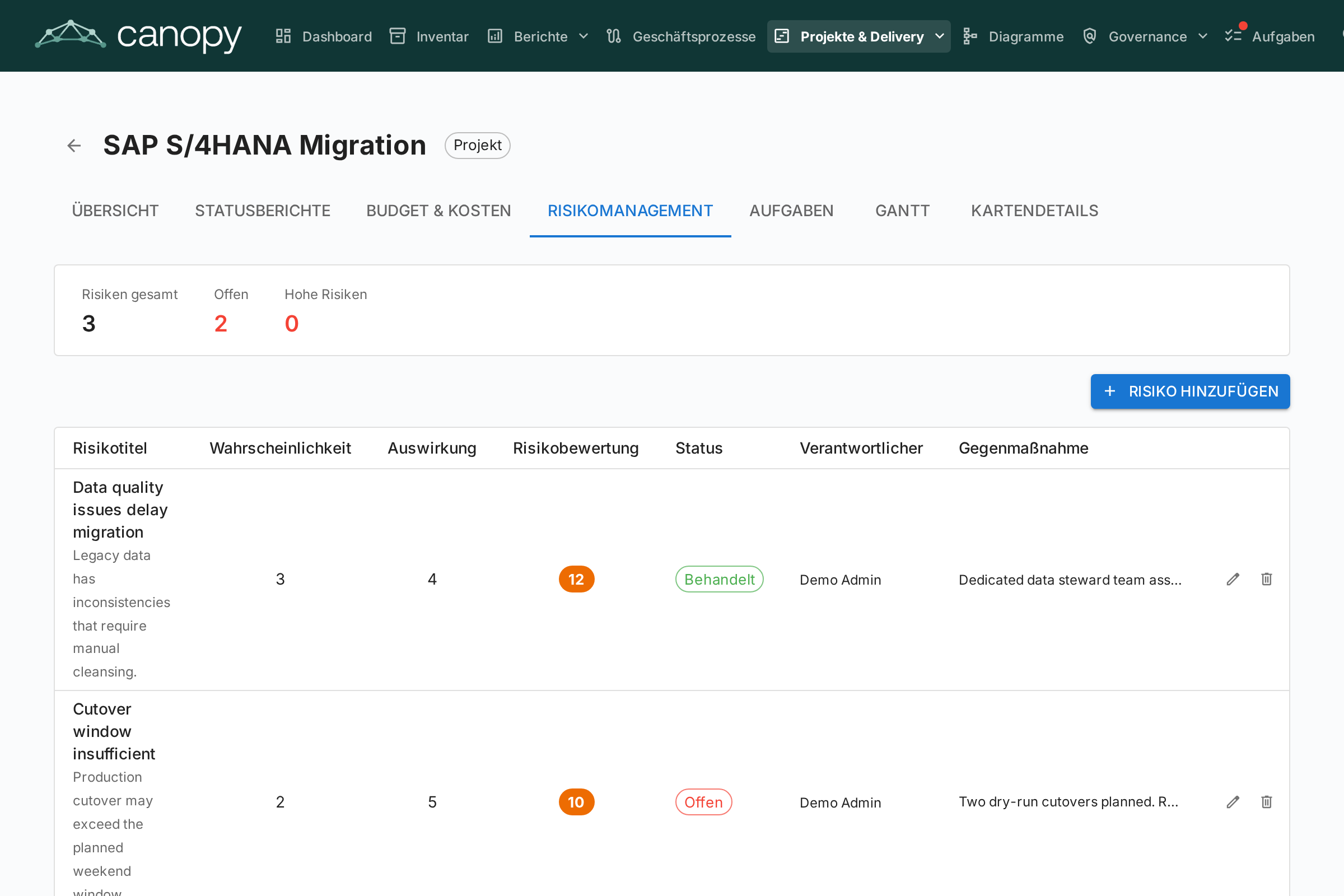The width and height of the screenshot is (1344, 896).
Task: Click the Hohe Risiken count 0
Action: 291,324
